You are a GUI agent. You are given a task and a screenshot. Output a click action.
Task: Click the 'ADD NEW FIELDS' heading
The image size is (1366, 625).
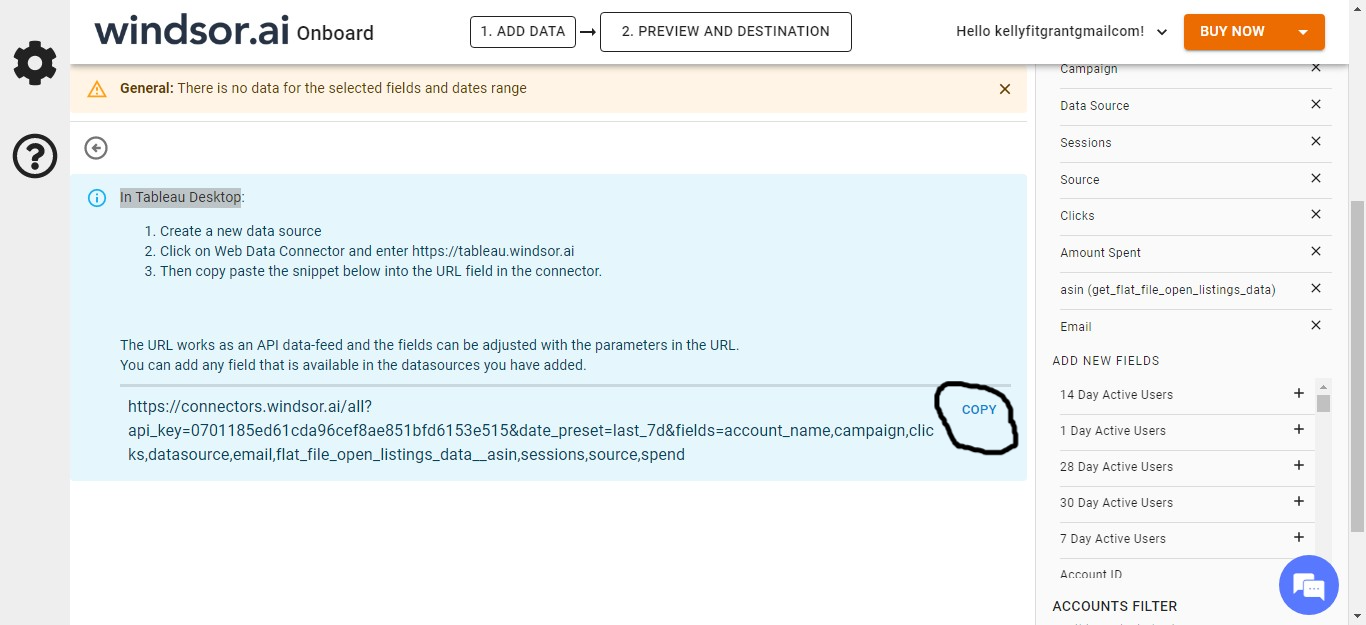click(x=1106, y=361)
